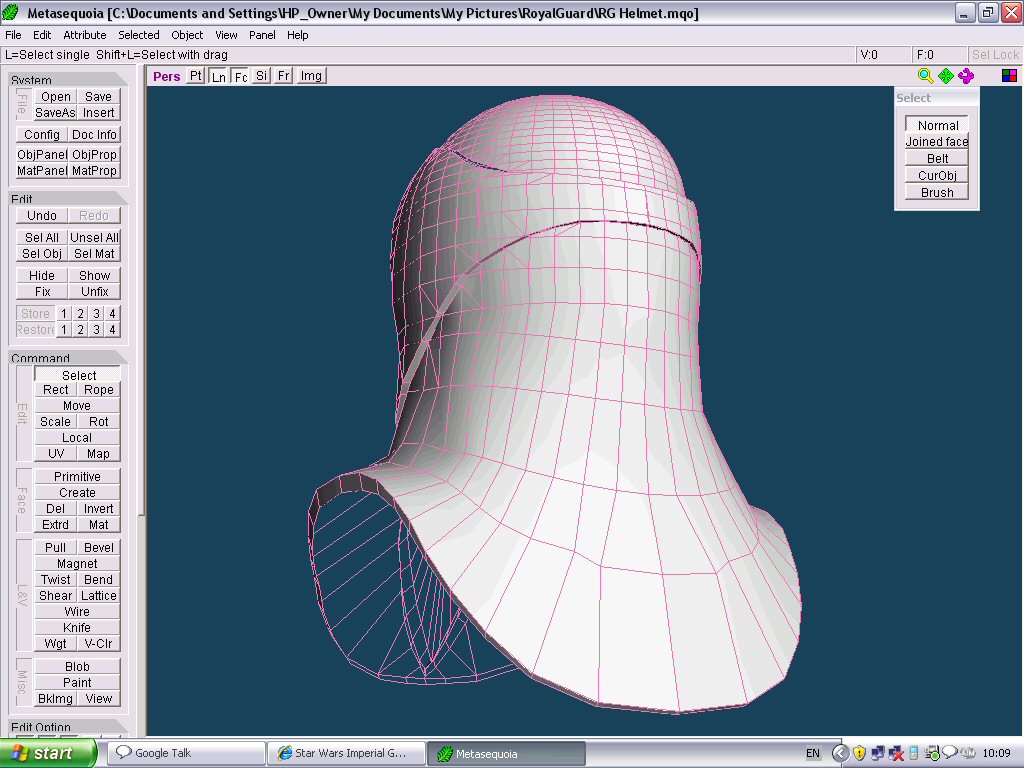Open the Object menu
The width and height of the screenshot is (1024, 768).
tap(187, 35)
